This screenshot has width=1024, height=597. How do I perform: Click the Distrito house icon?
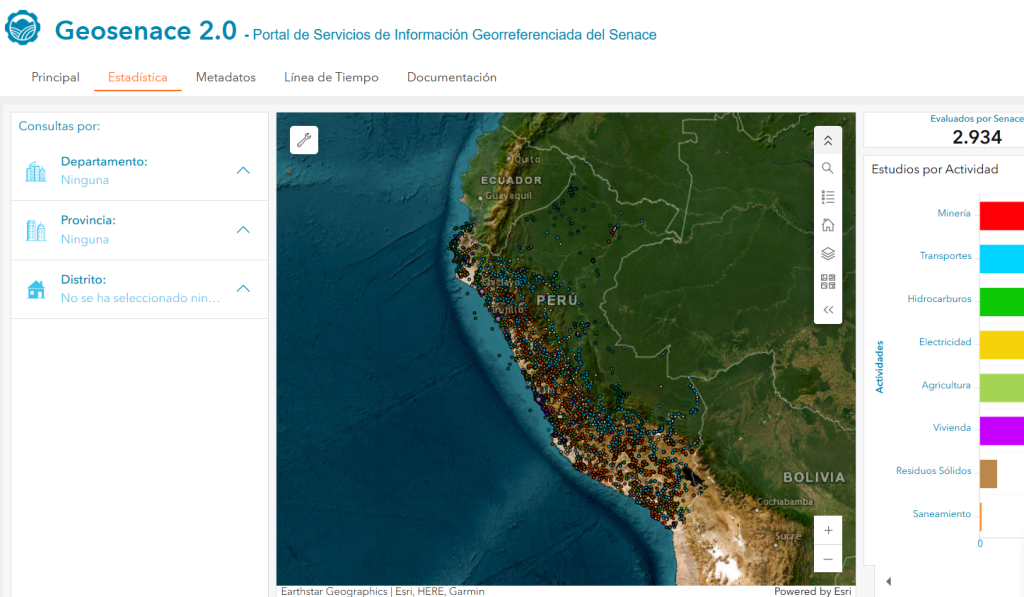point(36,289)
